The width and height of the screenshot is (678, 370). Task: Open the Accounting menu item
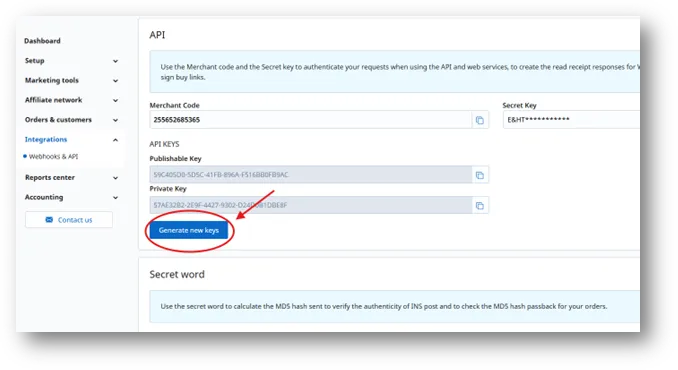coord(44,197)
